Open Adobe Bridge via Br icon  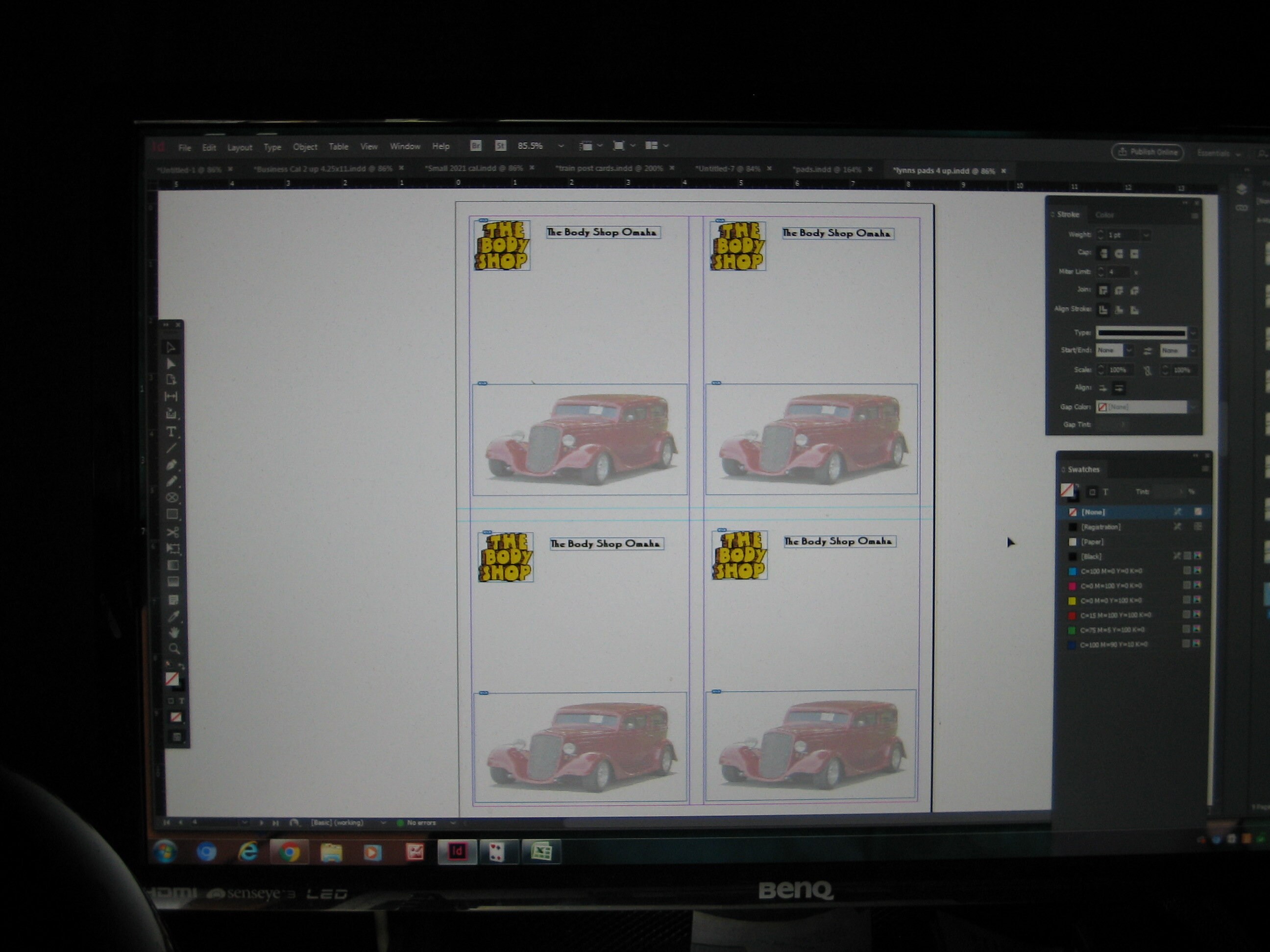tap(475, 146)
